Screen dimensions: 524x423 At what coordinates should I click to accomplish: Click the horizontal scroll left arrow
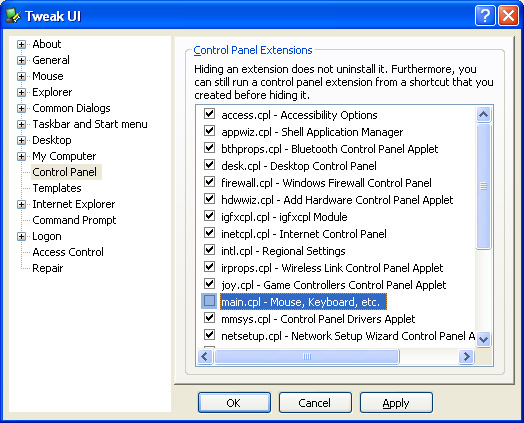coord(205,357)
